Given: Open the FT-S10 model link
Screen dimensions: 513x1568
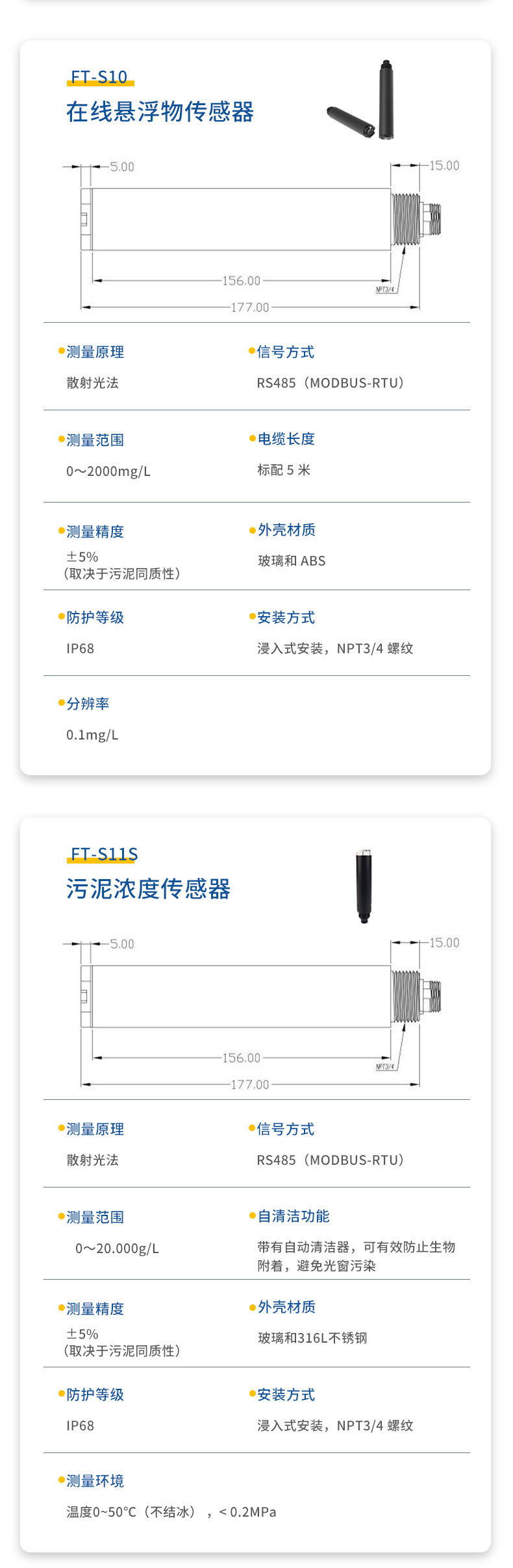Looking at the screenshot, I should click(x=99, y=77).
